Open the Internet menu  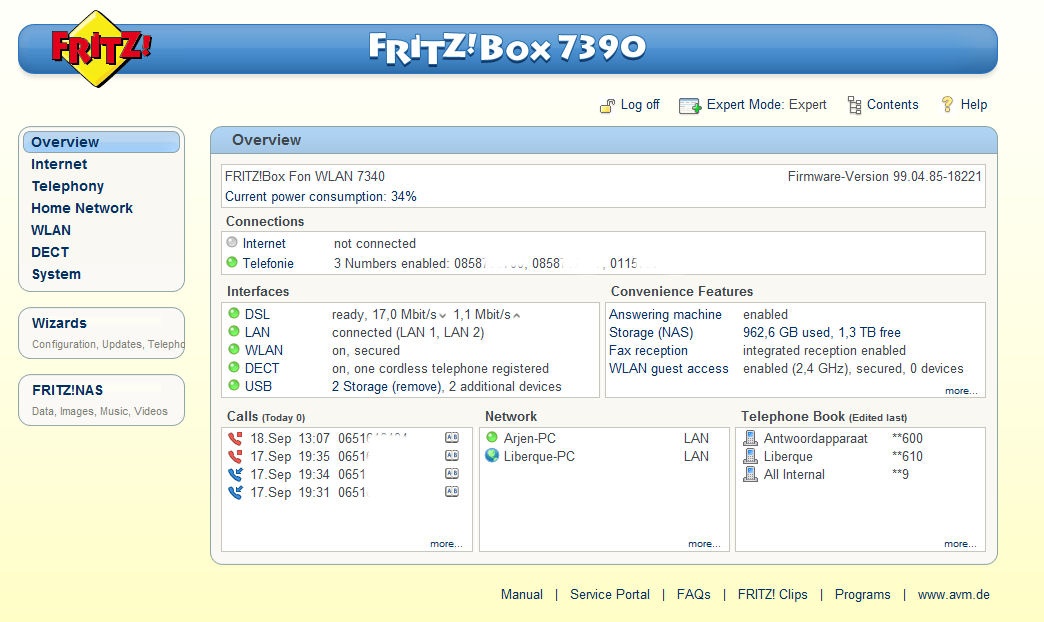click(x=59, y=164)
